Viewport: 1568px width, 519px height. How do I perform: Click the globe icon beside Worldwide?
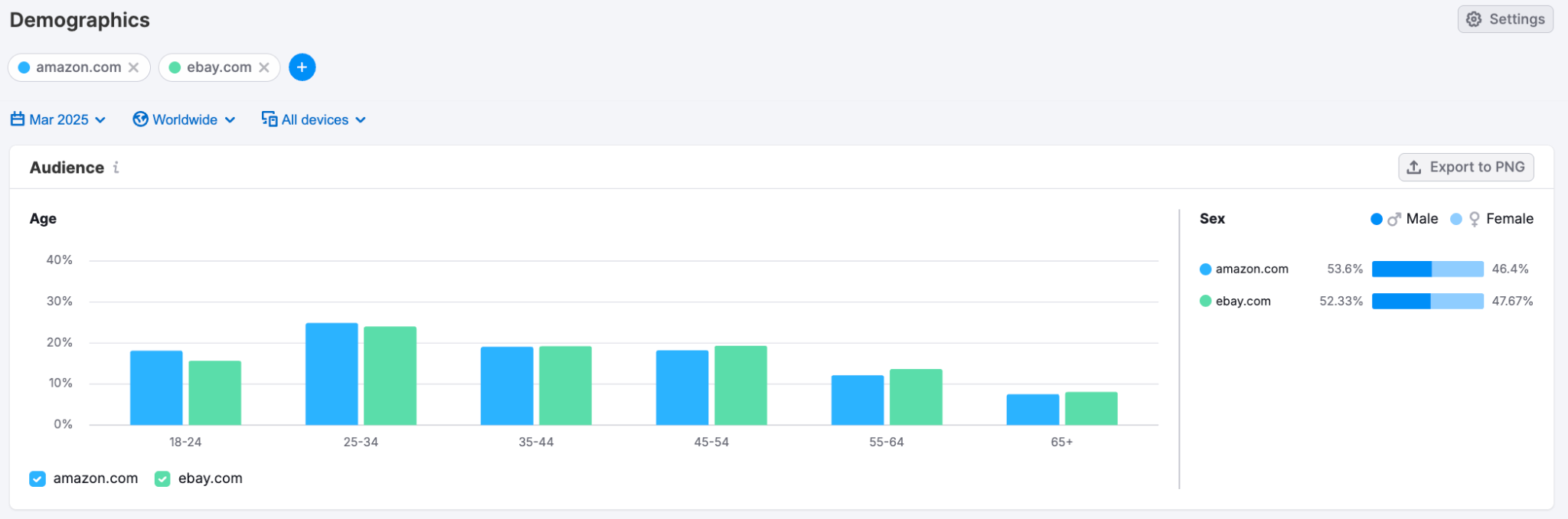pyautogui.click(x=140, y=119)
